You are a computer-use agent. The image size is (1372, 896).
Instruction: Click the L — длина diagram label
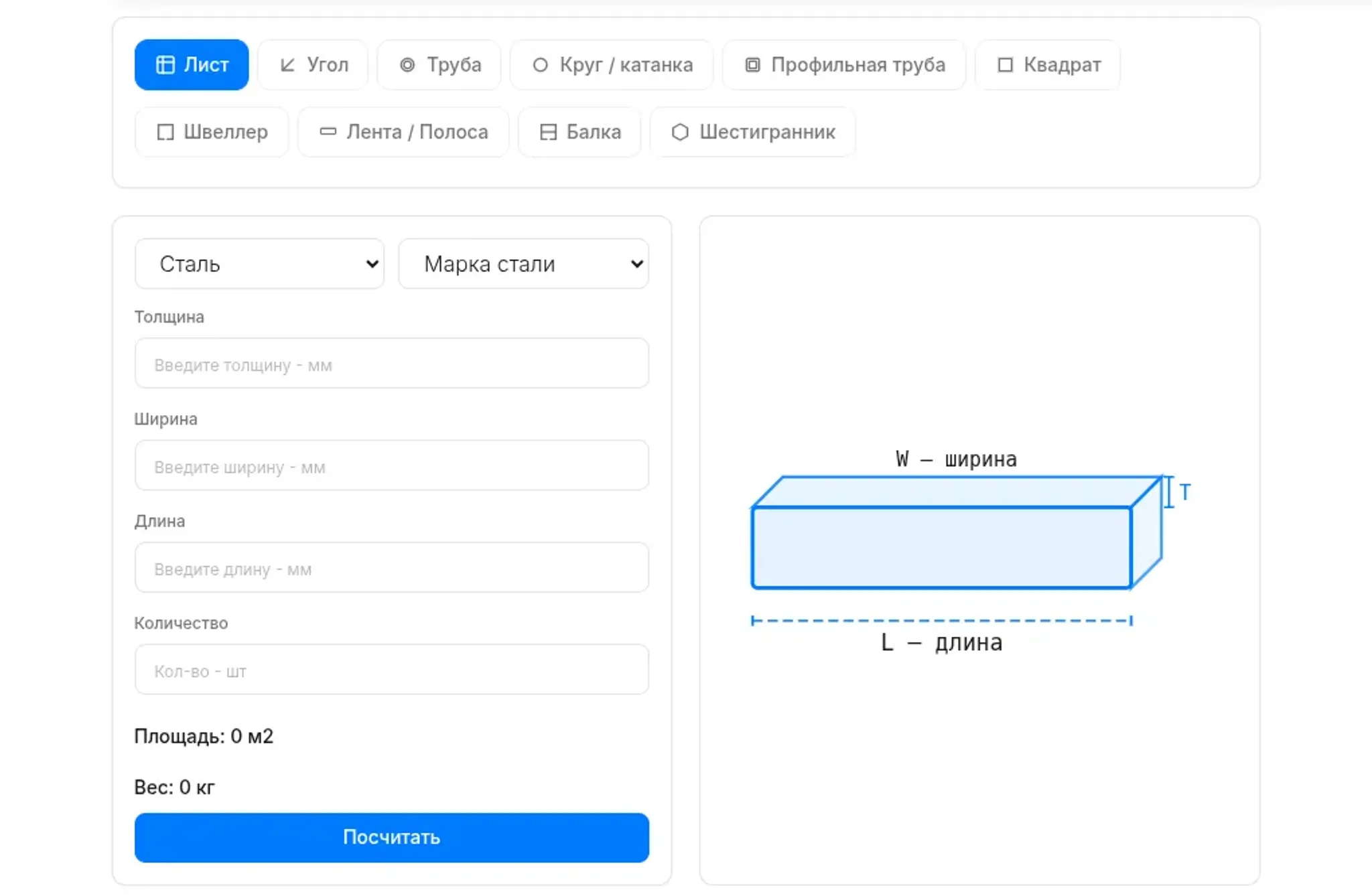942,643
